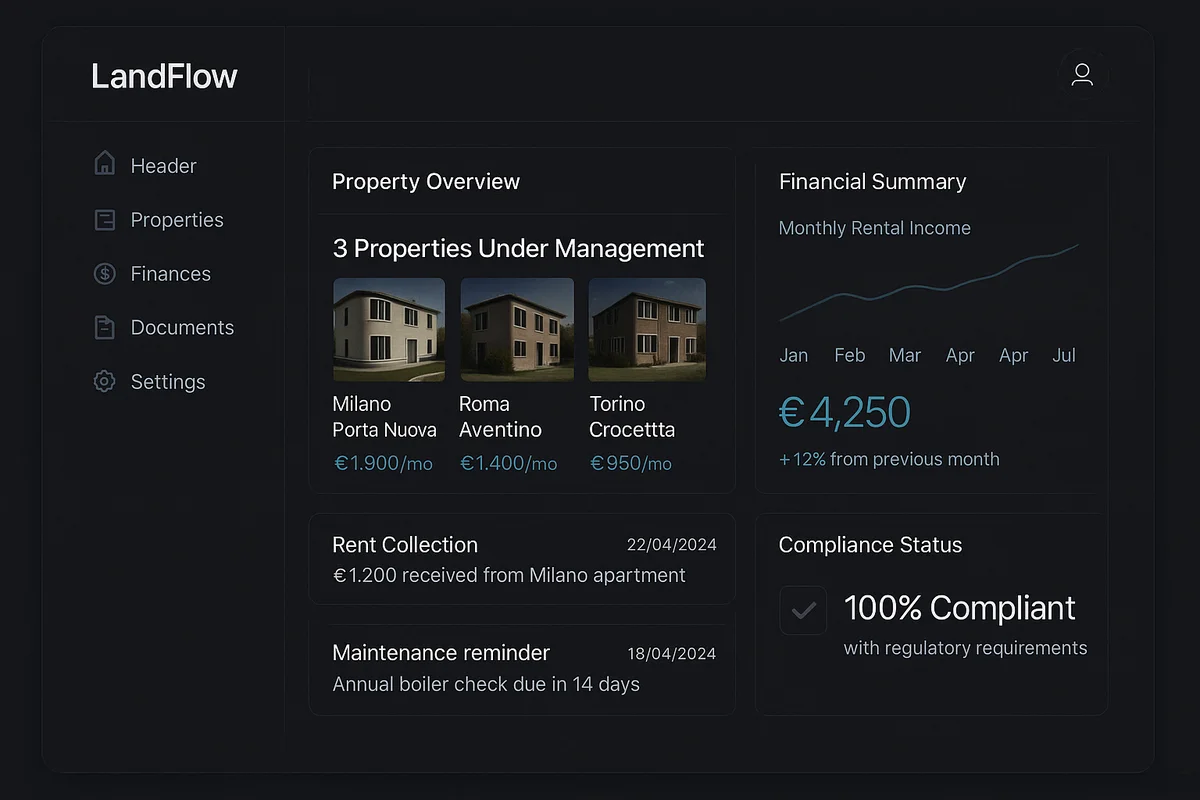Viewport: 1200px width, 800px height.
Task: Click the Monthly Rental Income chart line
Action: pyautogui.click(x=930, y=290)
